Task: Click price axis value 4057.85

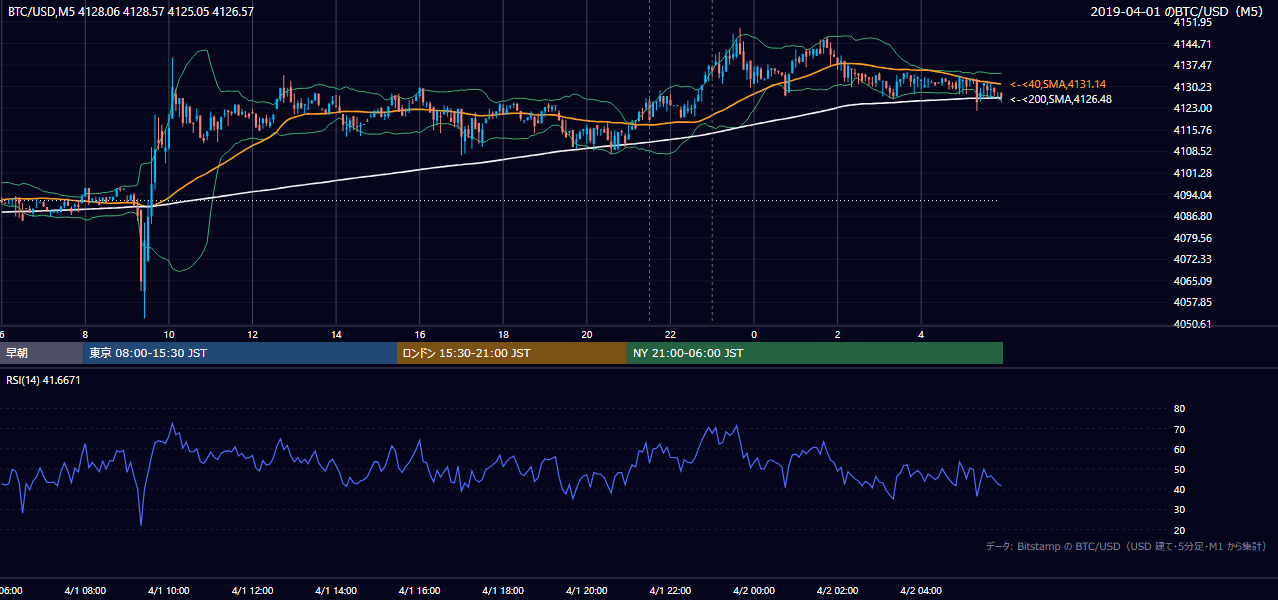Action: click(x=1193, y=302)
